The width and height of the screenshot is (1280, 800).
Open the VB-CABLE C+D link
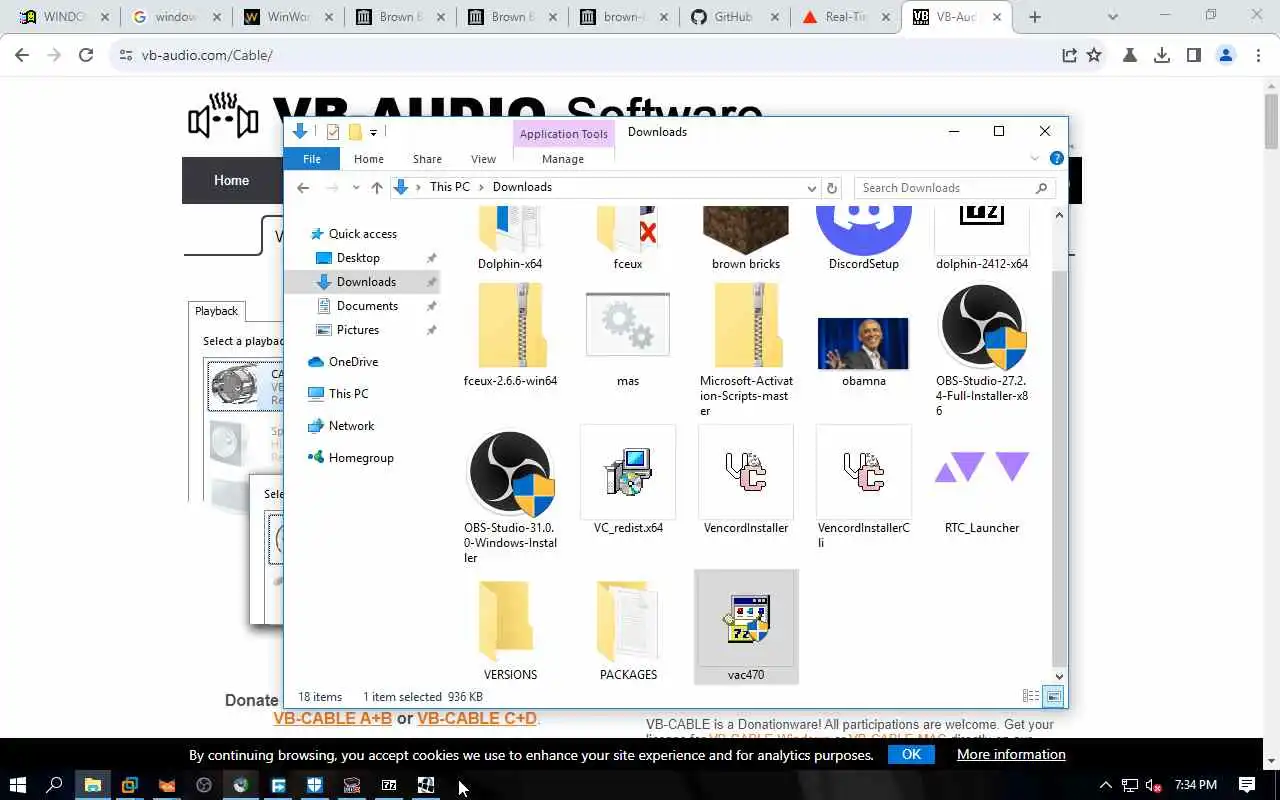pos(477,718)
